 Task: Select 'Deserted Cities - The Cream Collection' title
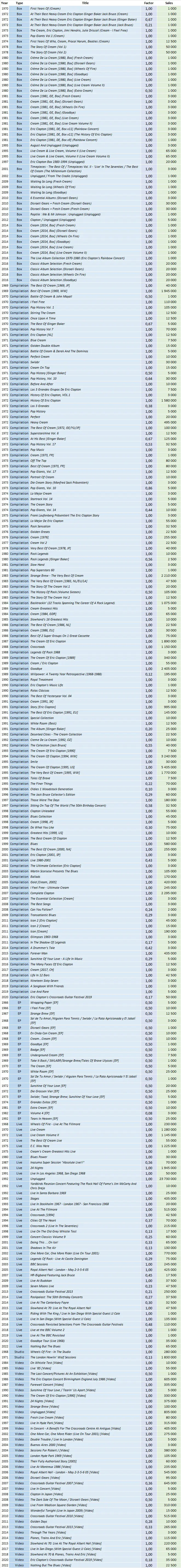pos(56,735)
